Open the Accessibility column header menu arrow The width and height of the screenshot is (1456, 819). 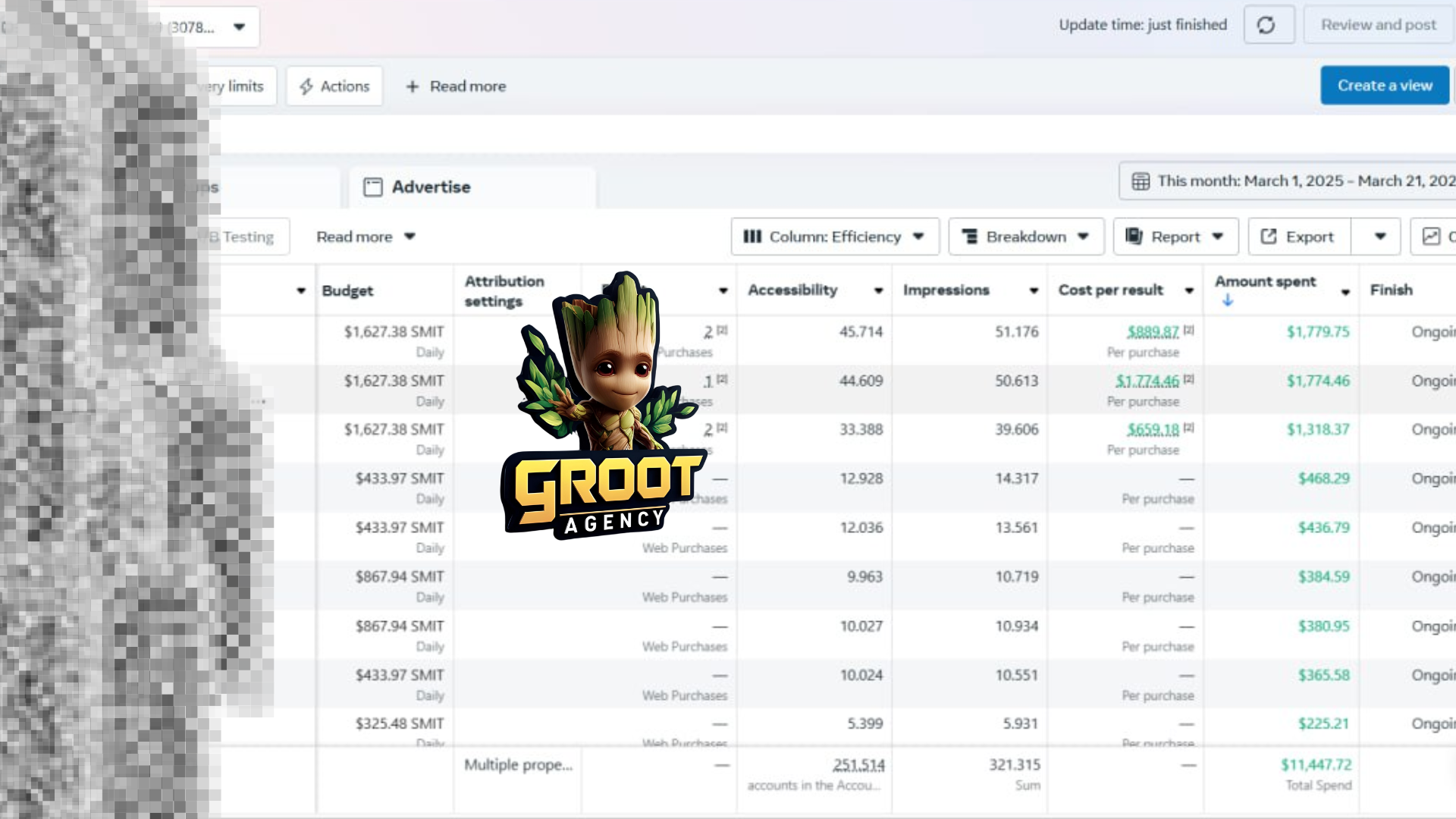point(878,290)
